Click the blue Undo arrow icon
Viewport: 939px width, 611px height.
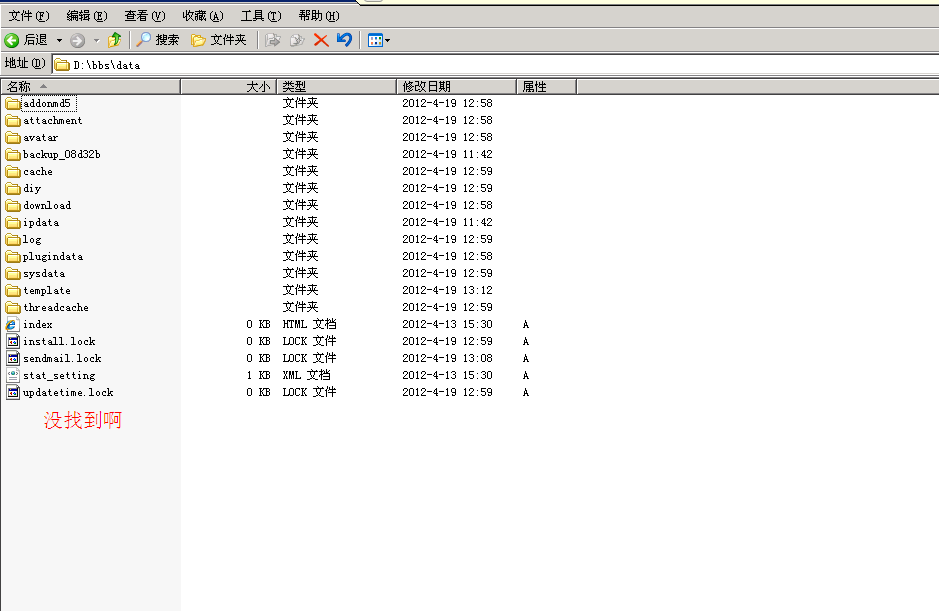tap(344, 40)
